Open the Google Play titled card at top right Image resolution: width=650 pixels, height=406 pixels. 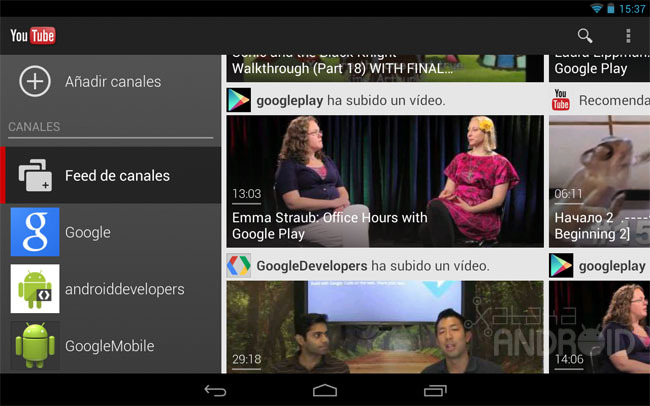[x=599, y=68]
